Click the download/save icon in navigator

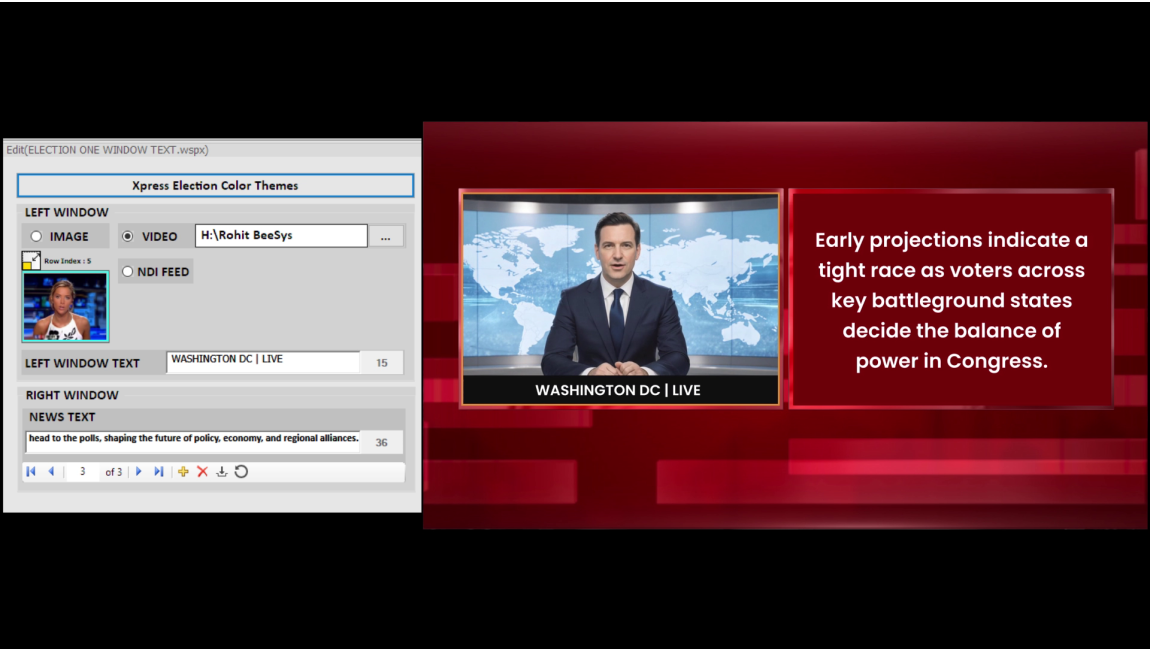(x=222, y=472)
